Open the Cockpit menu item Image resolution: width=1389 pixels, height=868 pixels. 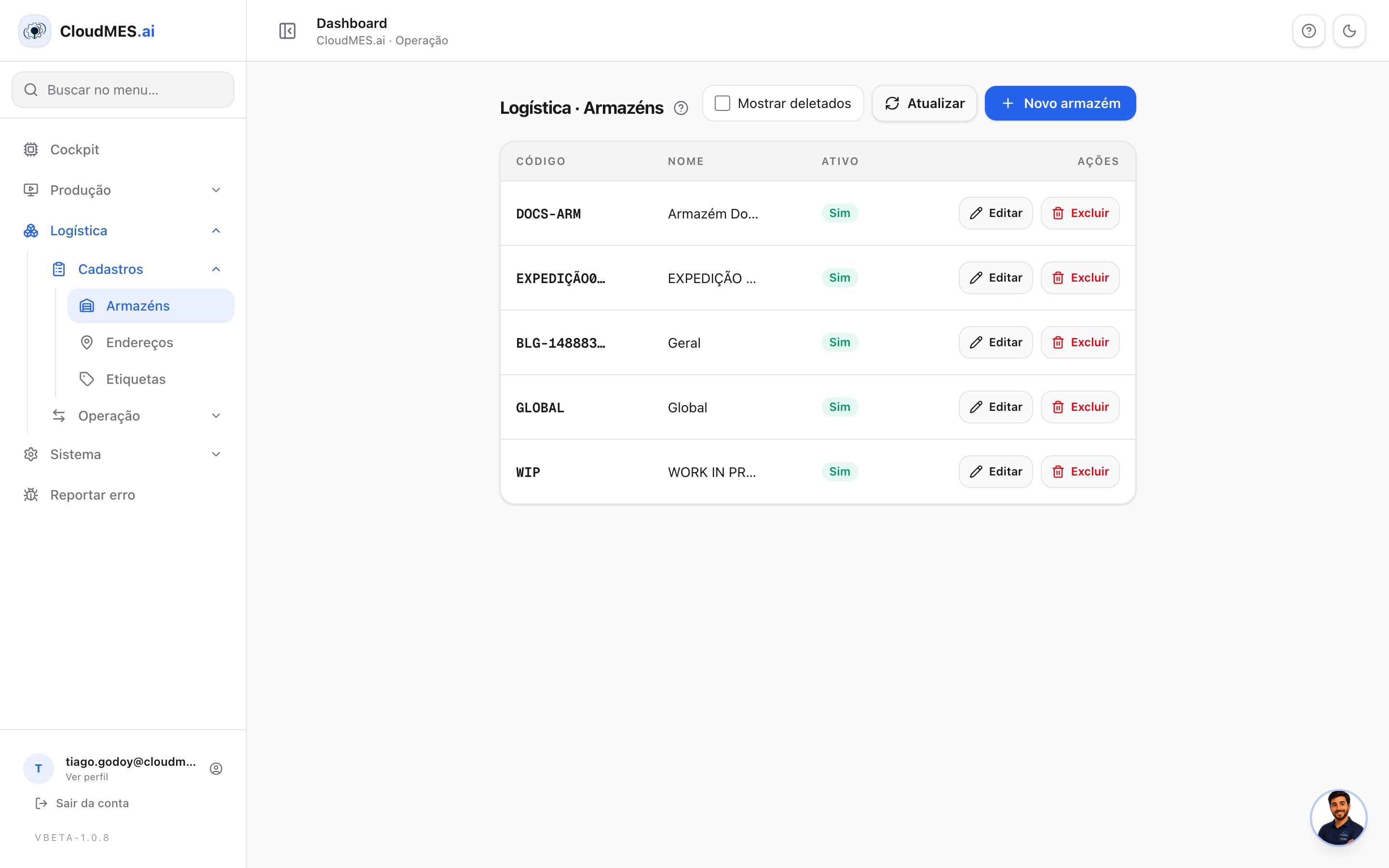123,150
